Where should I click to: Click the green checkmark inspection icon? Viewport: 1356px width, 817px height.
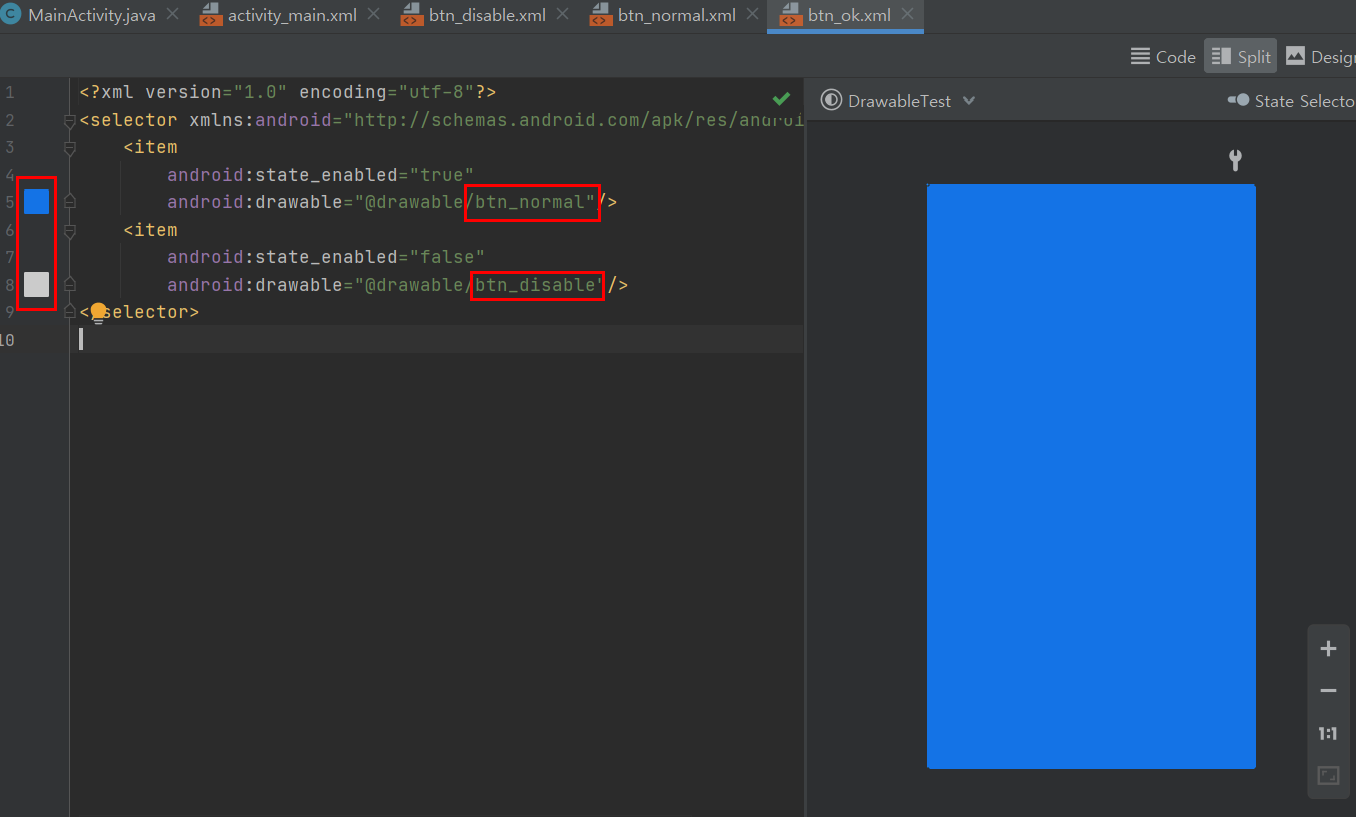(x=781, y=99)
